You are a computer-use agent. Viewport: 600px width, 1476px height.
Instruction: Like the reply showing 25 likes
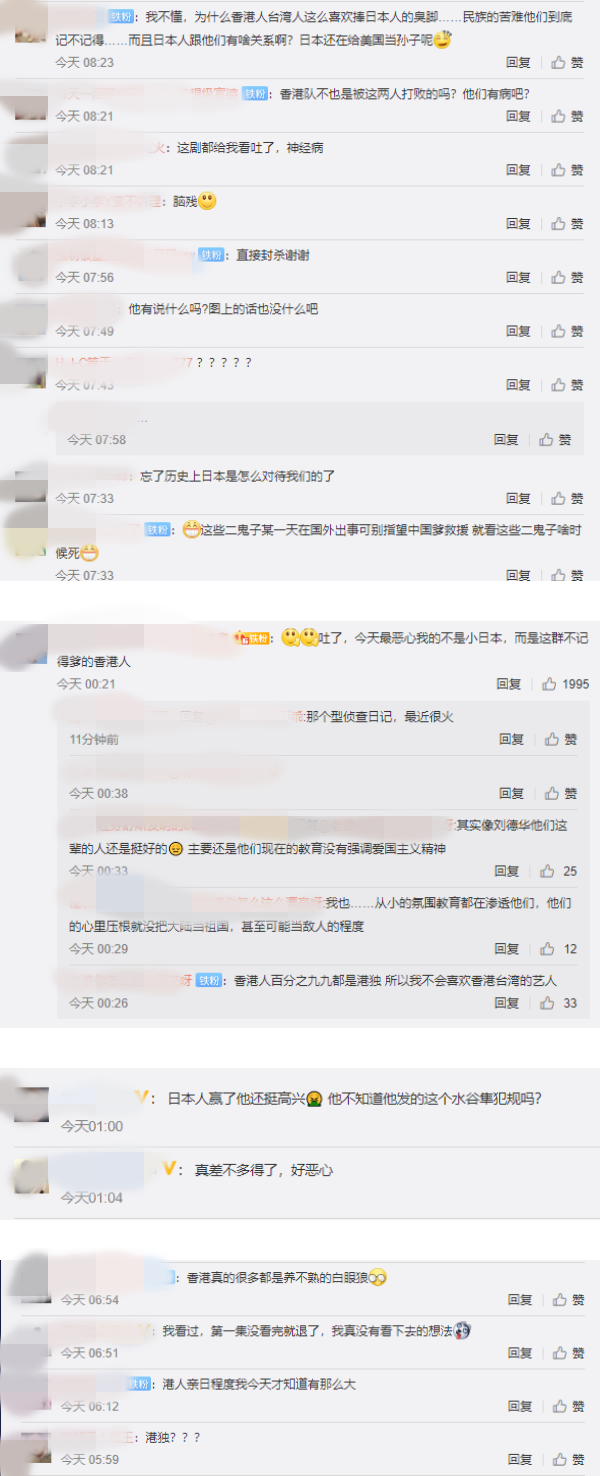pyautogui.click(x=561, y=871)
